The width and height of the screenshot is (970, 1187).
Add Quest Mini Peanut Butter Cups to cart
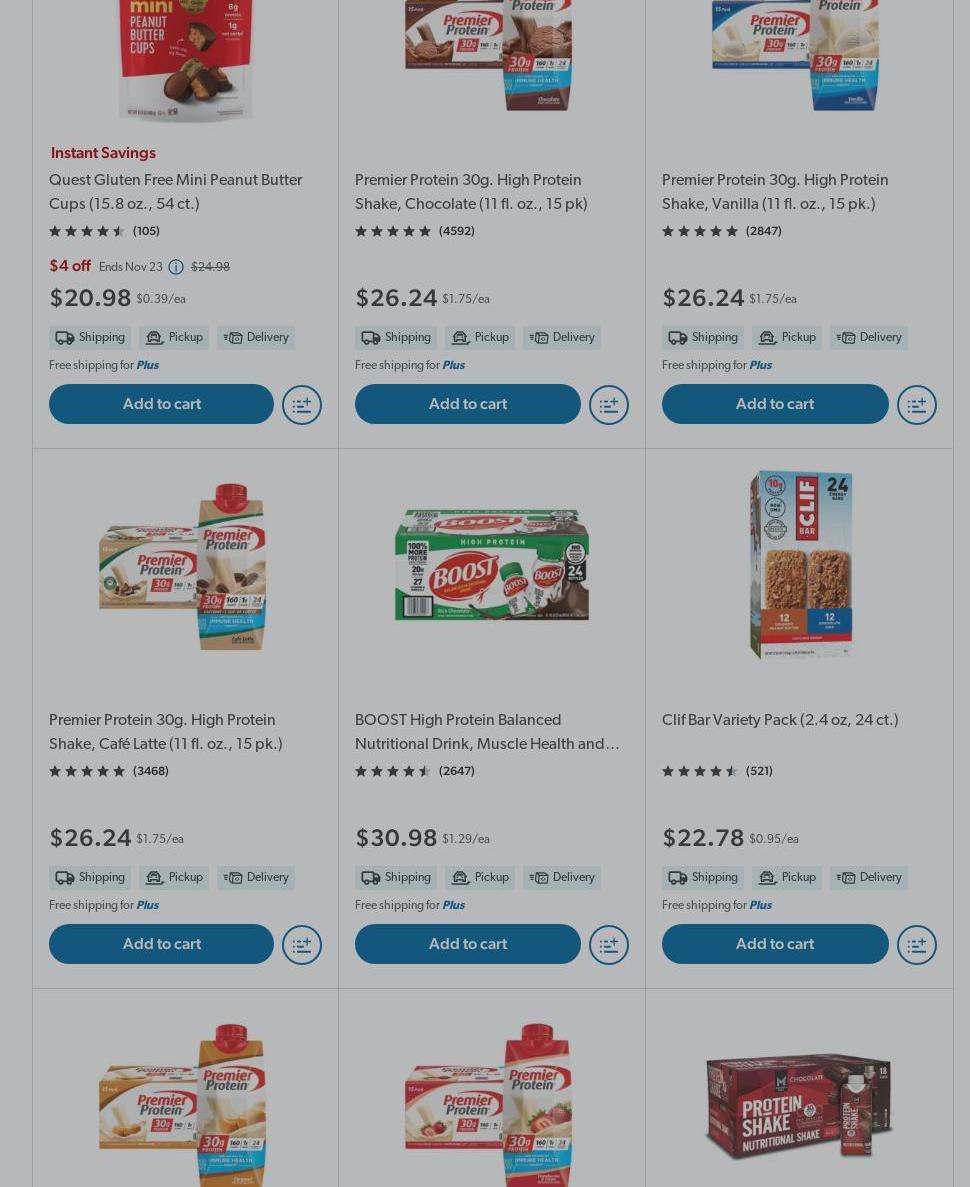[x=161, y=404]
